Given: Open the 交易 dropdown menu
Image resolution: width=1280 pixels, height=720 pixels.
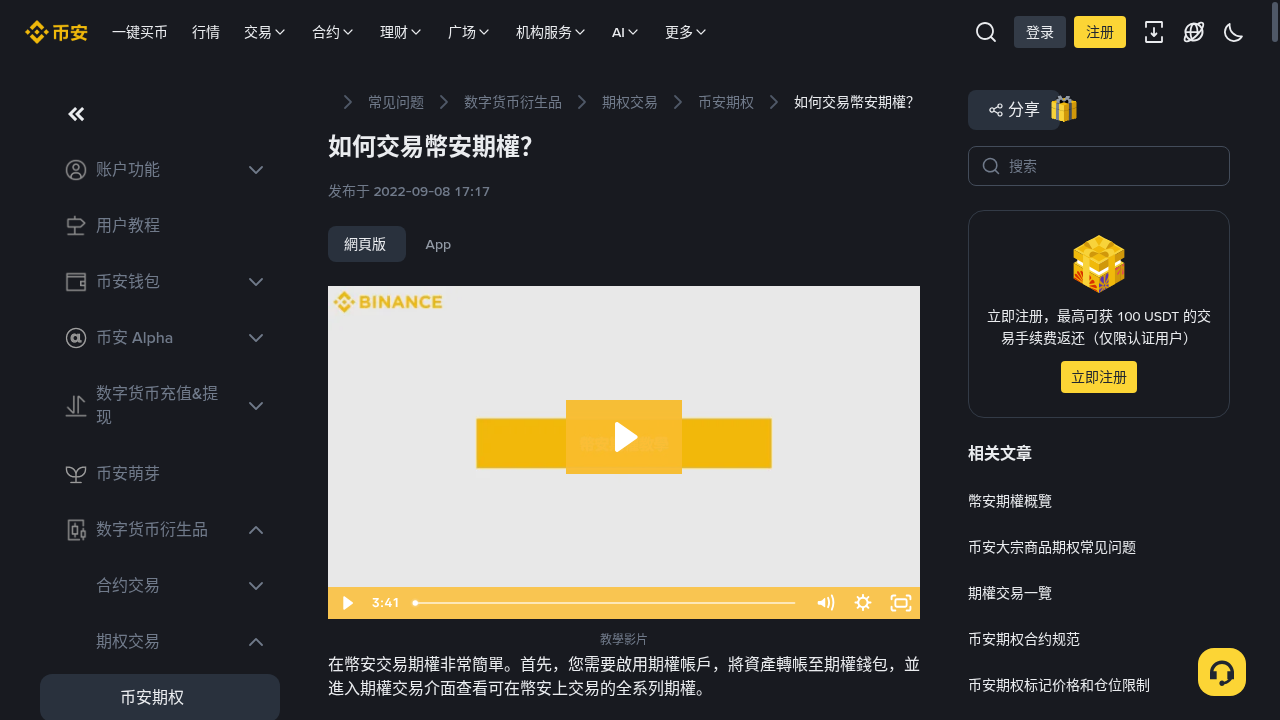Looking at the screenshot, I should click(x=265, y=32).
